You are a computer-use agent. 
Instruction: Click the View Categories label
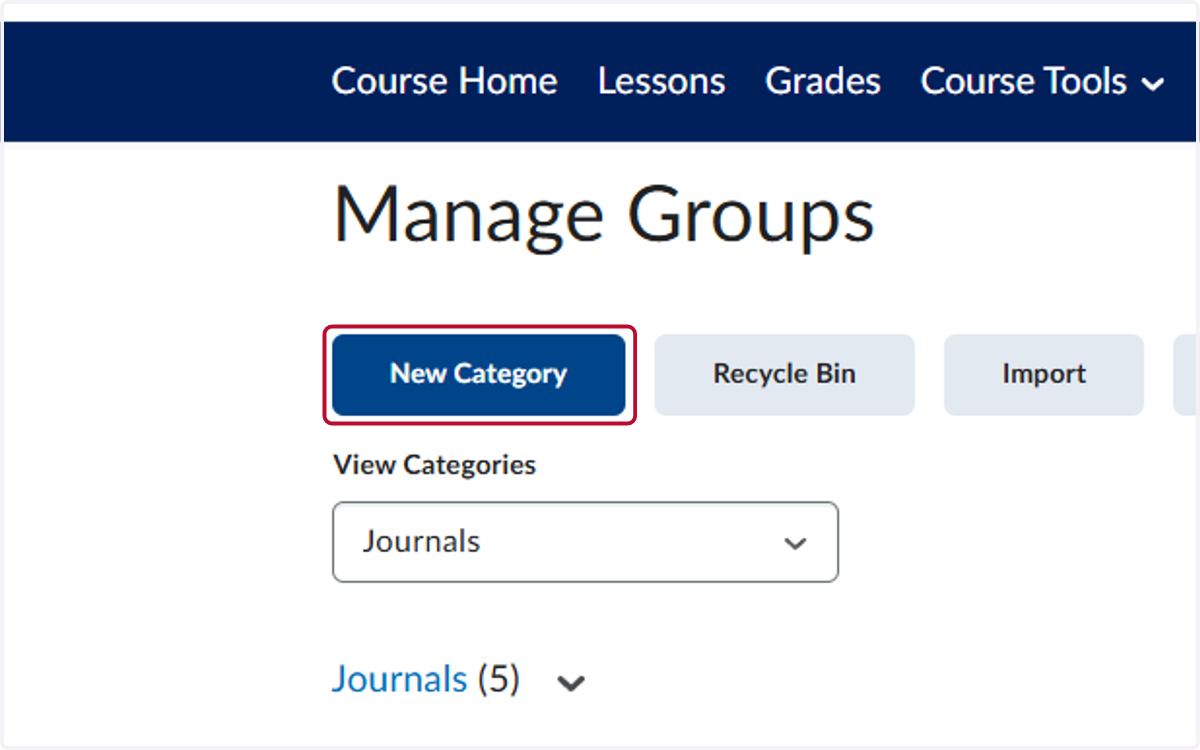click(x=434, y=465)
